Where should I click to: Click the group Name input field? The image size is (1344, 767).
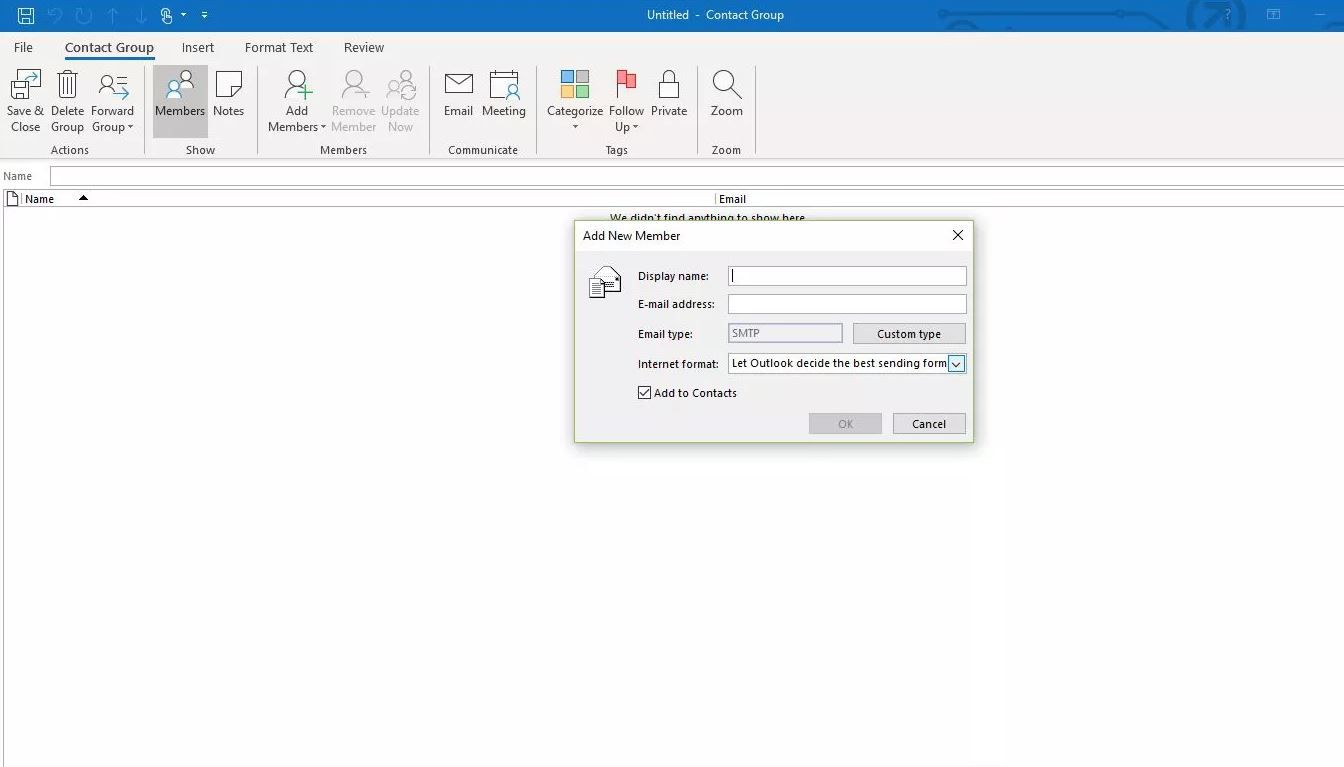pos(697,176)
